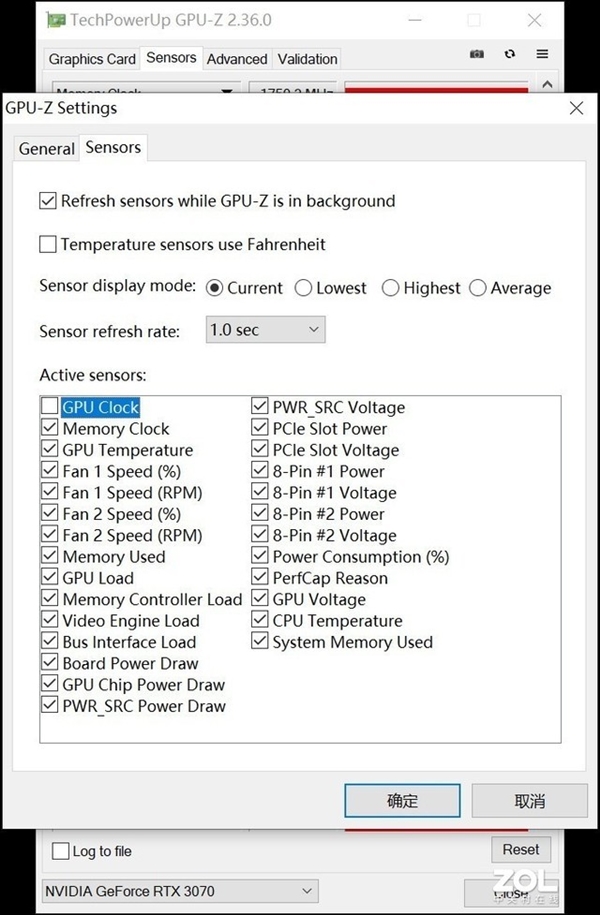Enable Temperature sensors use Fahrenheit

tap(48, 244)
